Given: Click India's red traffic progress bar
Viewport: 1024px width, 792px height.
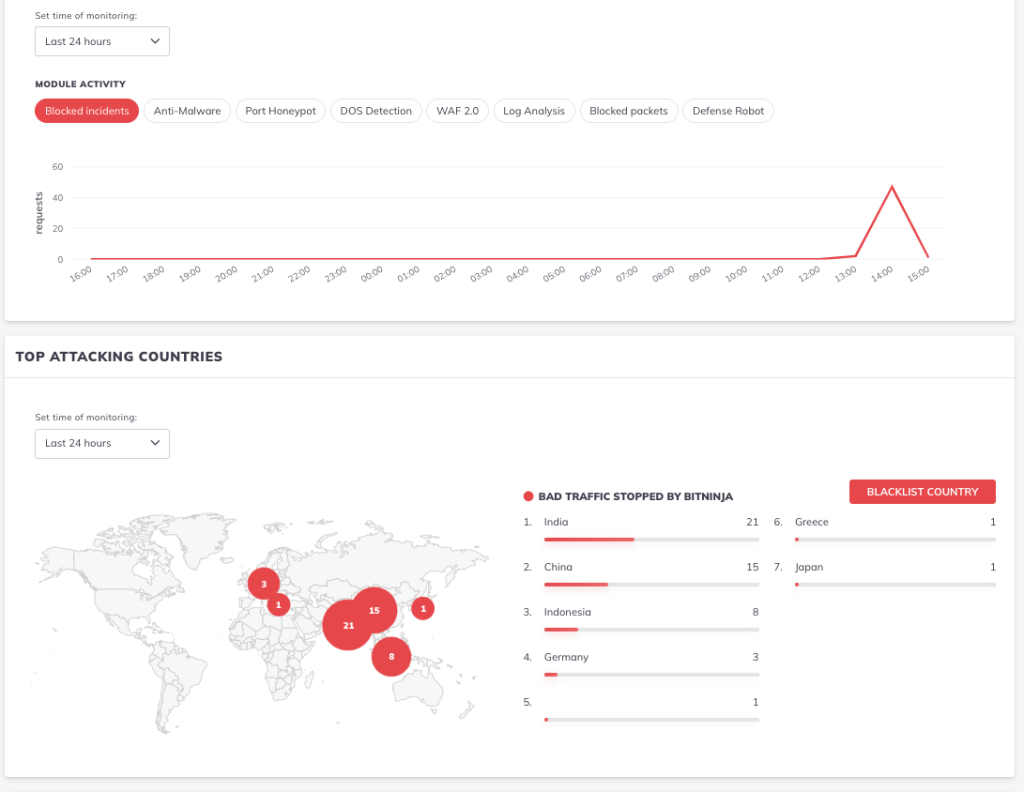Looking at the screenshot, I should [x=590, y=539].
